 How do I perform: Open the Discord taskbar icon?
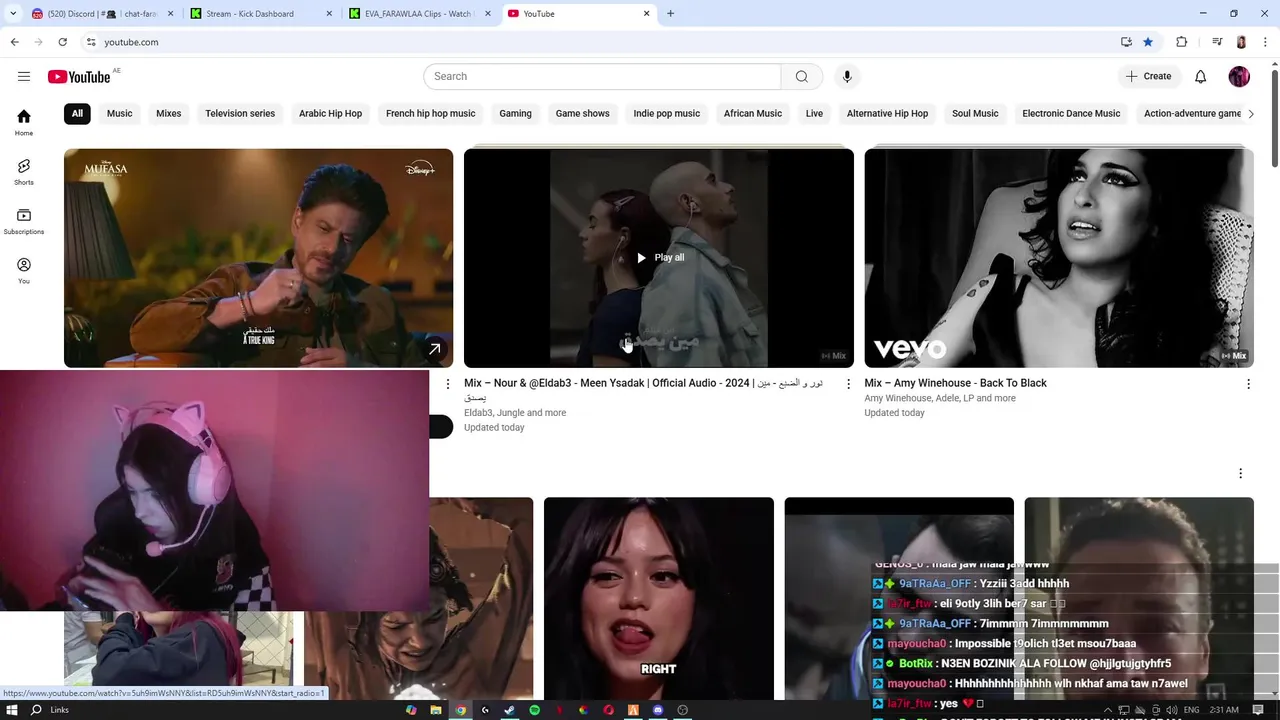point(658,710)
